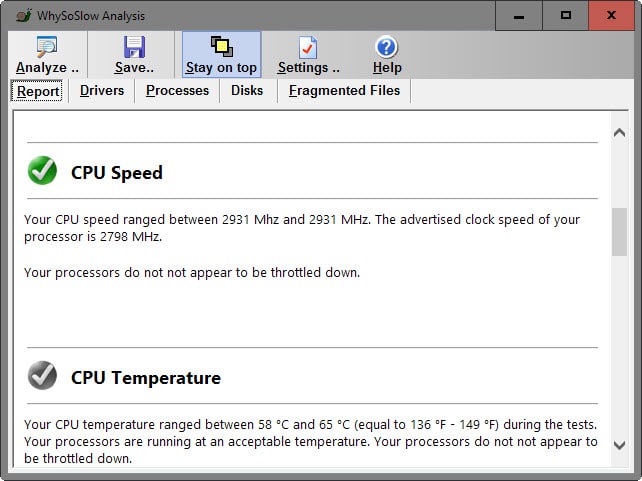
Task: Click the scrollbar down arrow
Action: pos(619,445)
